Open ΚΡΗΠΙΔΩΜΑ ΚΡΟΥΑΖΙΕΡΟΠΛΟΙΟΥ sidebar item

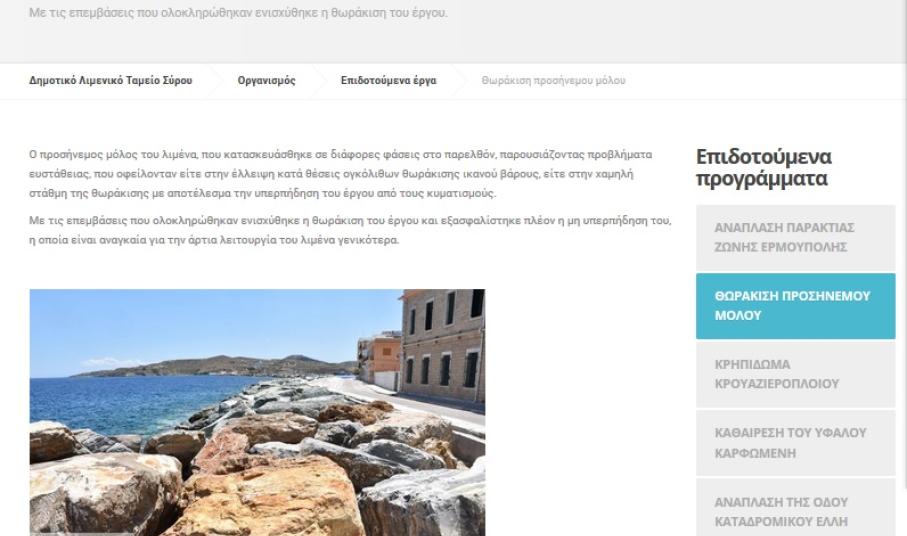point(795,374)
